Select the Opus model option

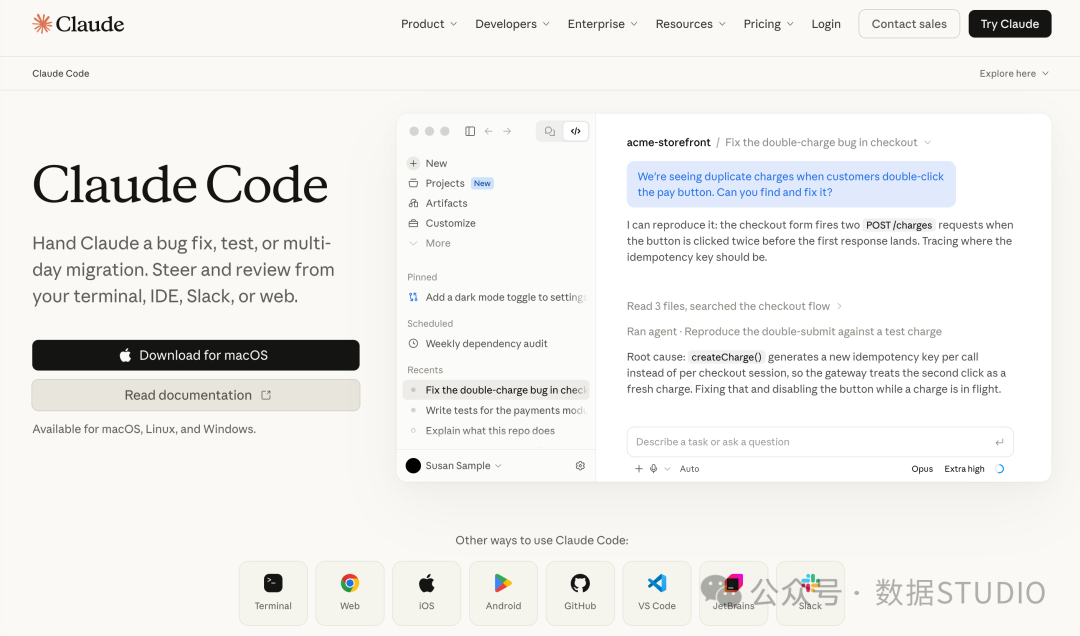click(x=922, y=469)
